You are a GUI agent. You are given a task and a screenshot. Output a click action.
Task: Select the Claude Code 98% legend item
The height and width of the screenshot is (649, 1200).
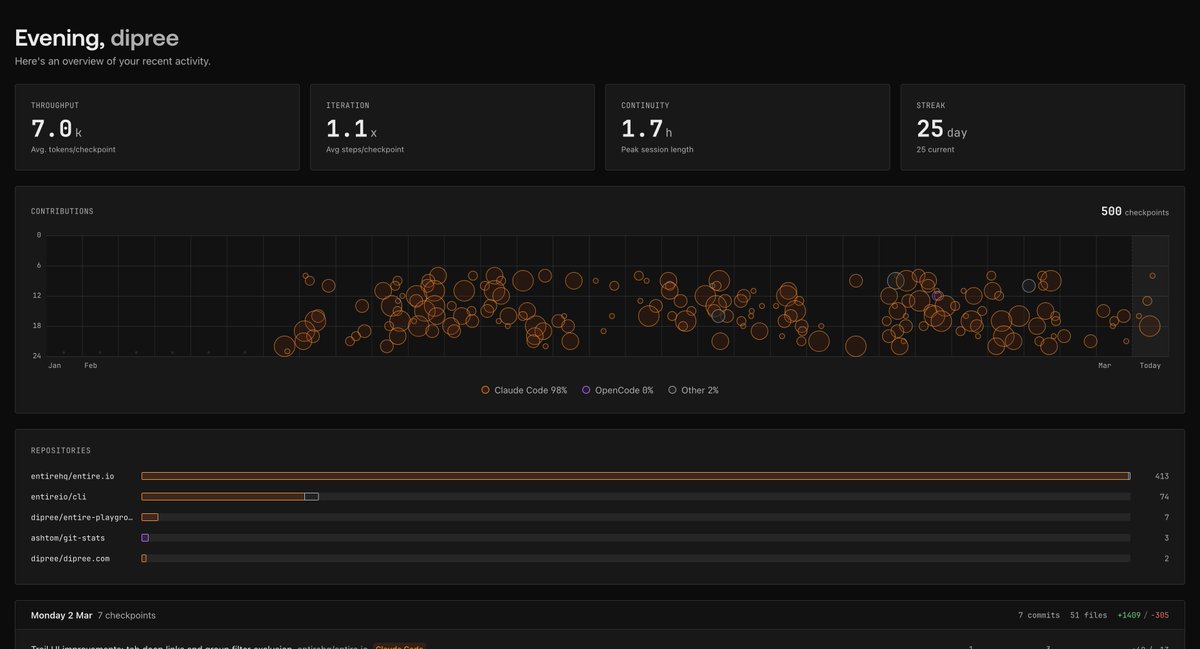(524, 390)
